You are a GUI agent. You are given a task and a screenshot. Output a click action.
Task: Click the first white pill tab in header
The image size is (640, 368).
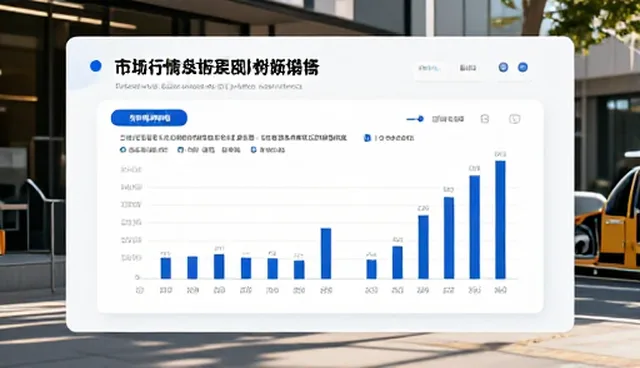point(429,68)
